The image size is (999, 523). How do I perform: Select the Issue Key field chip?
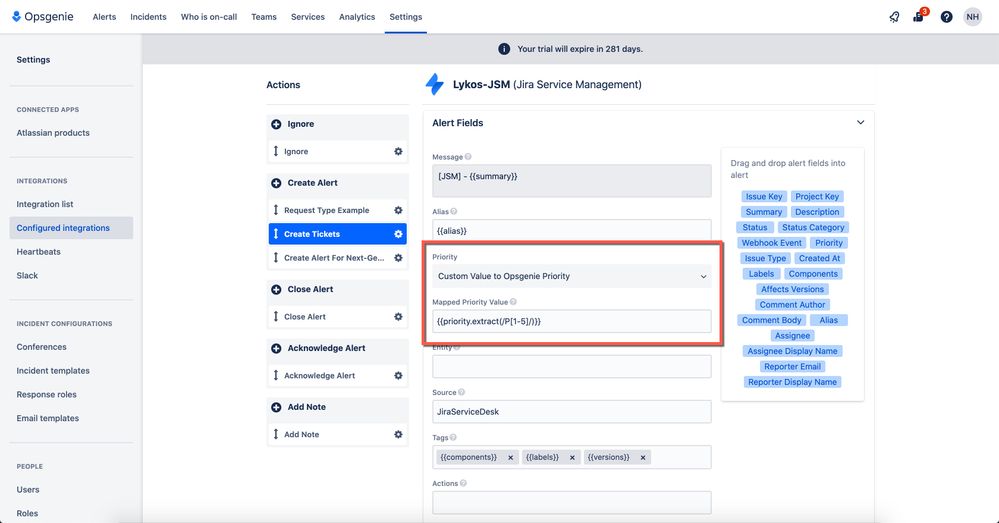(x=764, y=197)
